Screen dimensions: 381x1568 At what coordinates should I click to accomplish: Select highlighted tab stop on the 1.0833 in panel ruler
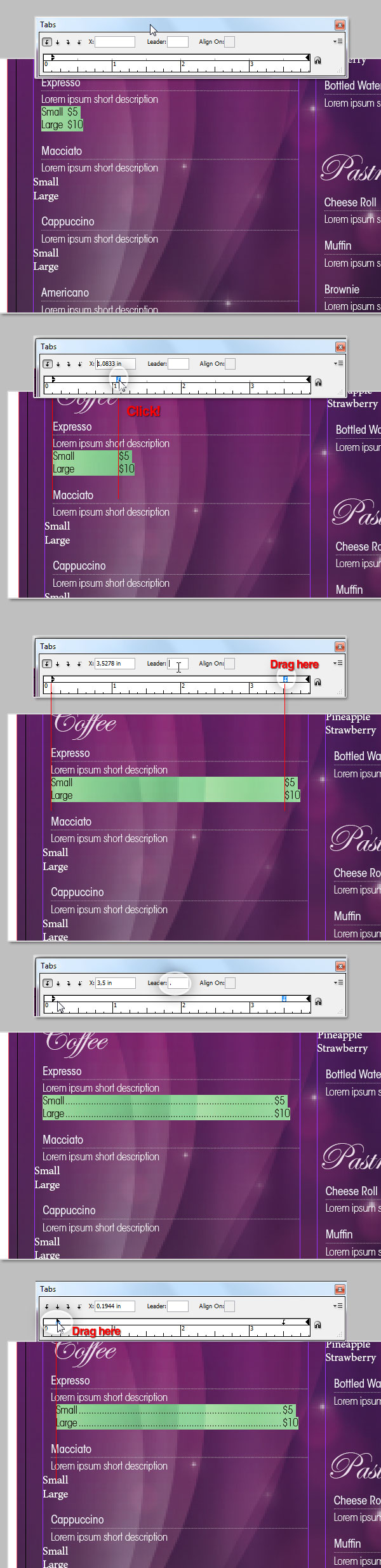118,379
